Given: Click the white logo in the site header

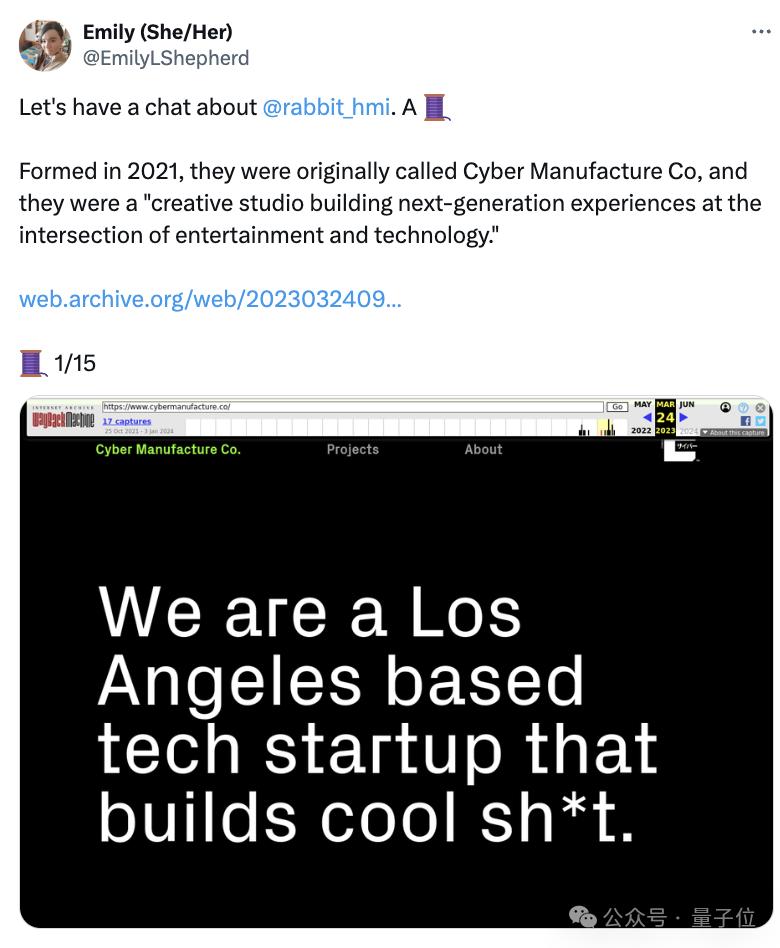Looking at the screenshot, I should tap(680, 450).
